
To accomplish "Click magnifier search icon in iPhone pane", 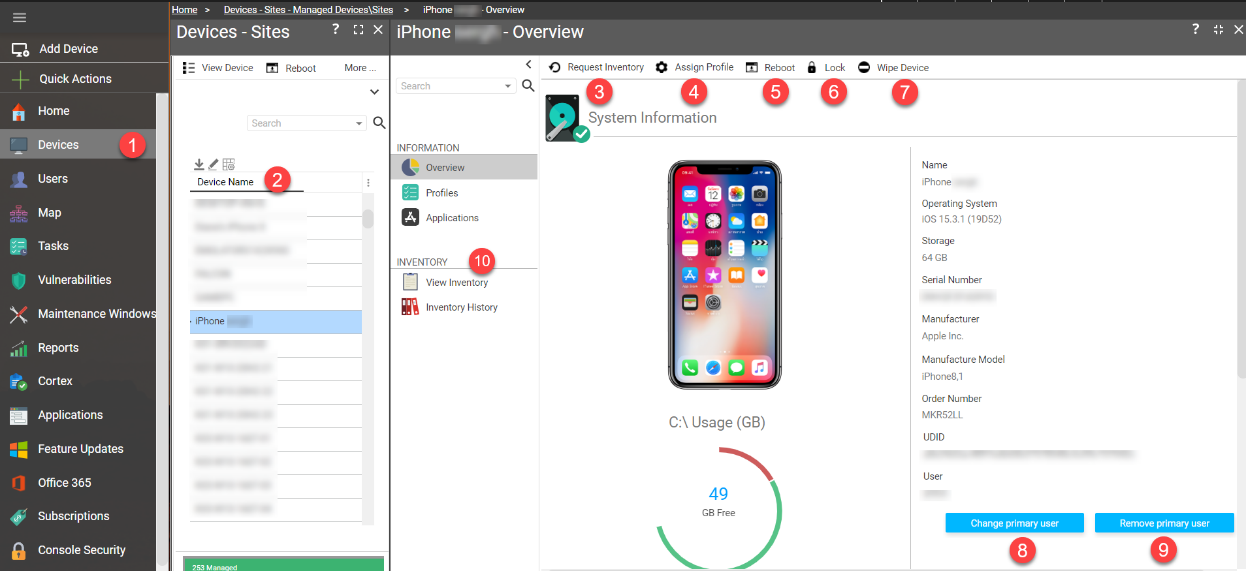I will coord(528,86).
